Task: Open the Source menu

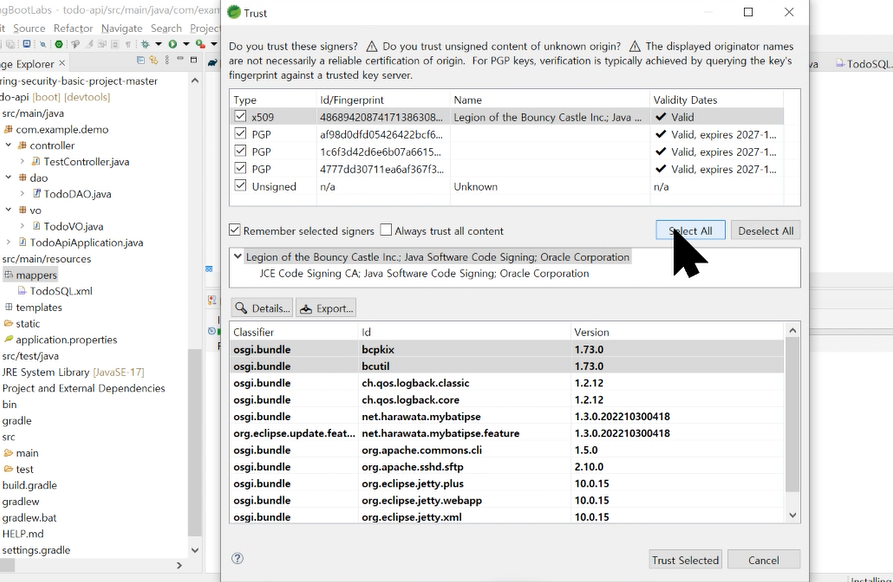Action: pos(29,28)
